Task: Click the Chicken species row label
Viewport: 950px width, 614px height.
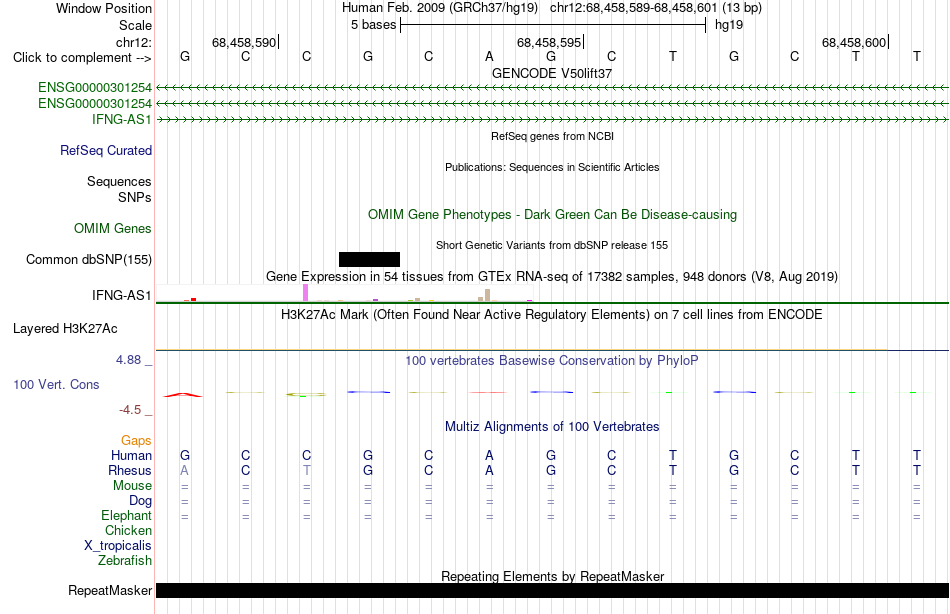Action: coord(128,531)
